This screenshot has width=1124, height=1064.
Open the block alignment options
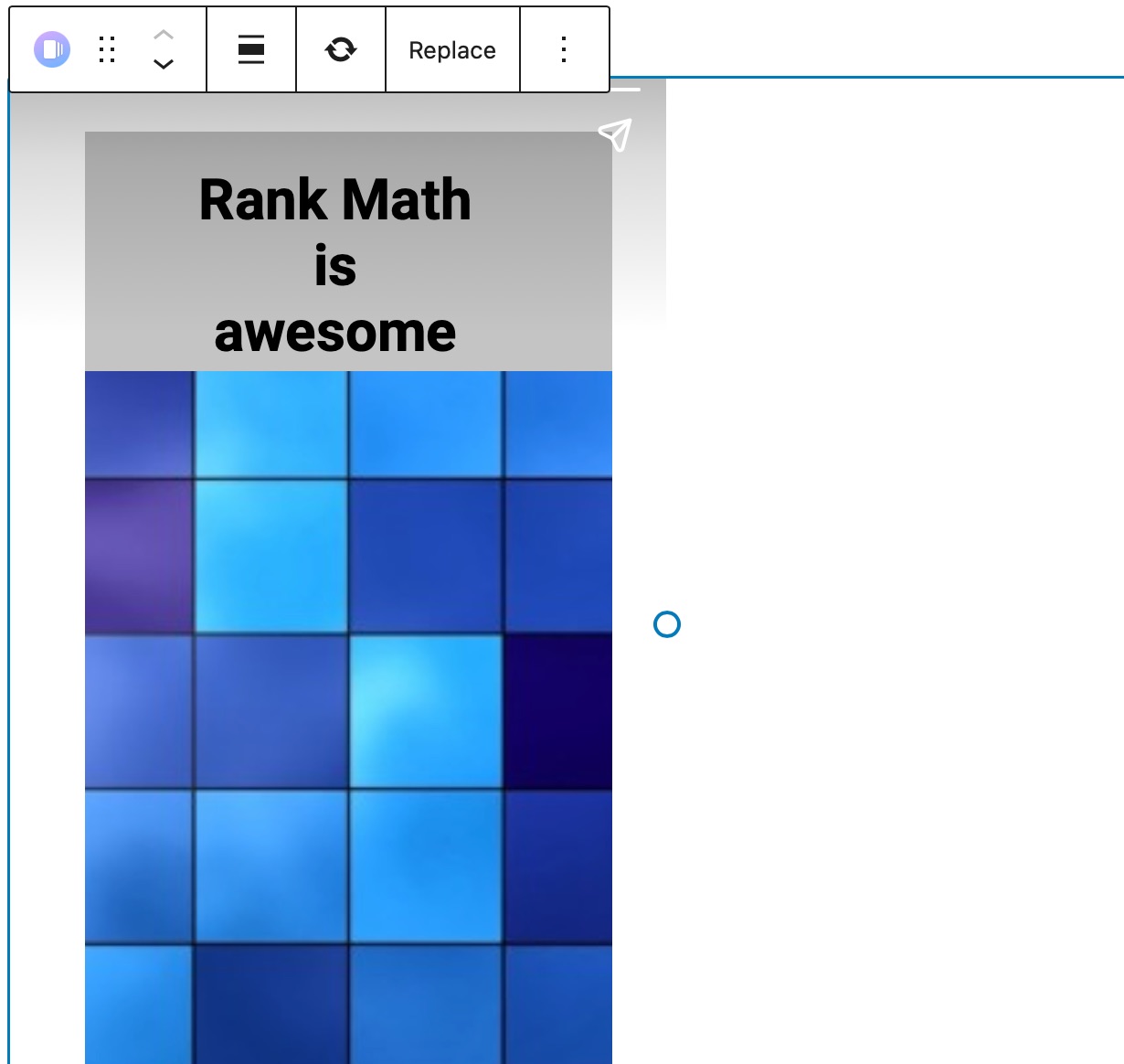pyautogui.click(x=251, y=49)
